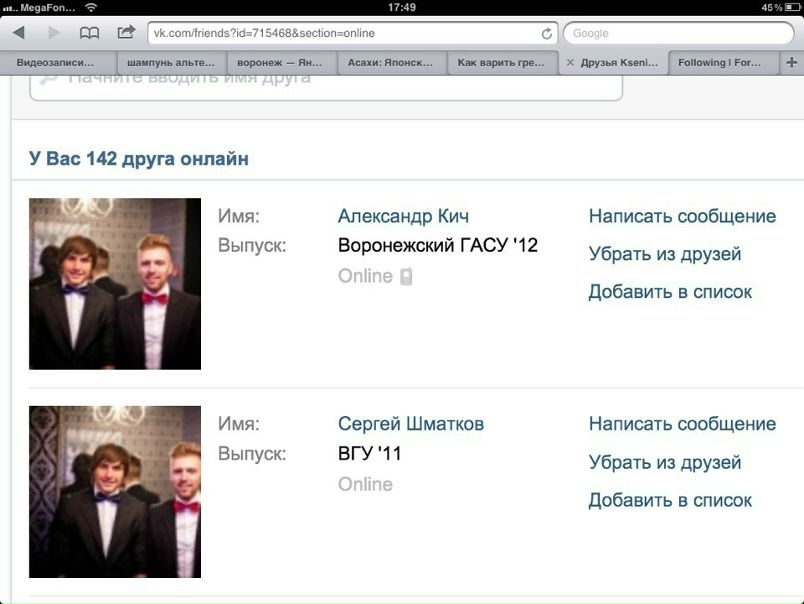The image size is (804, 604).
Task: Write a message to Александр Кич
Action: [x=682, y=216]
